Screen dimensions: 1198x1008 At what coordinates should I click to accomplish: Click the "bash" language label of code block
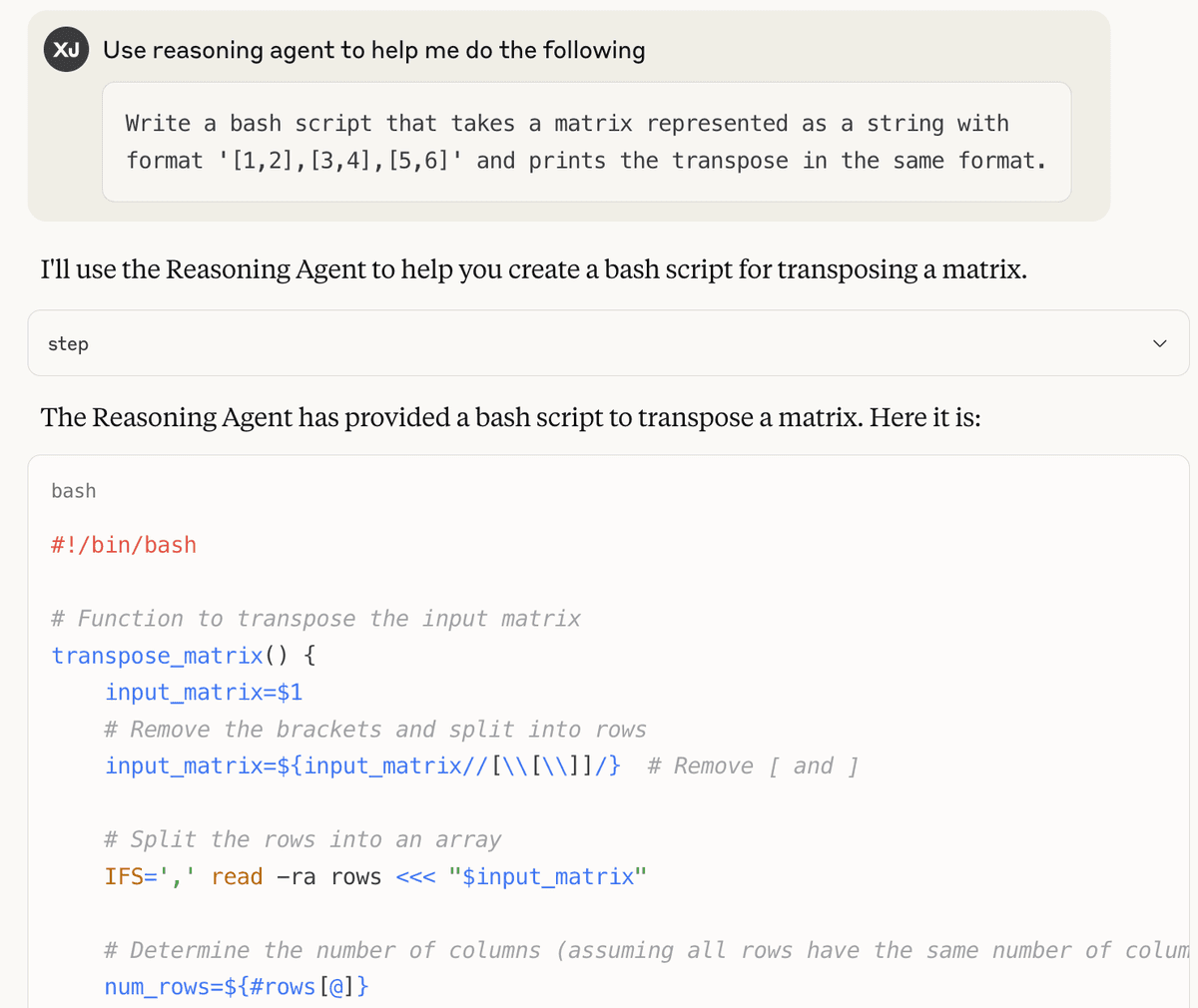74,491
